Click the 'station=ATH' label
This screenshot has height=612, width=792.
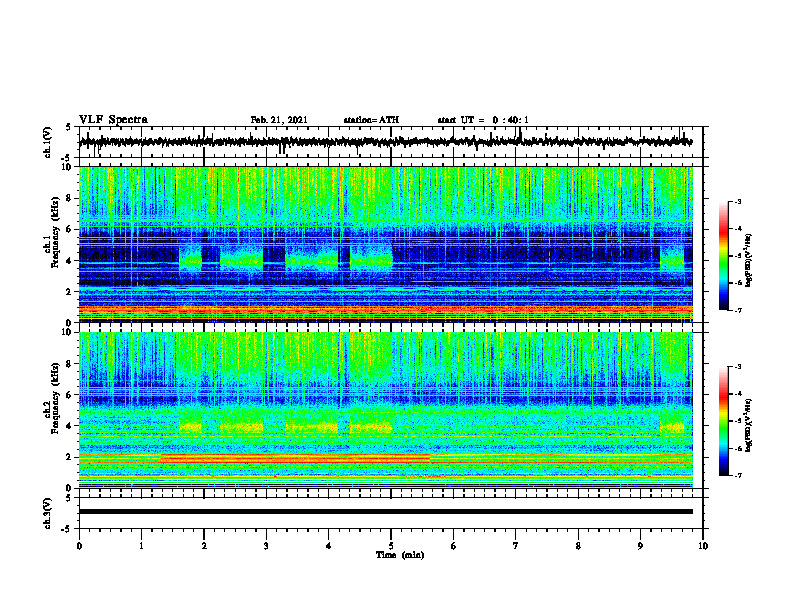tap(371, 120)
